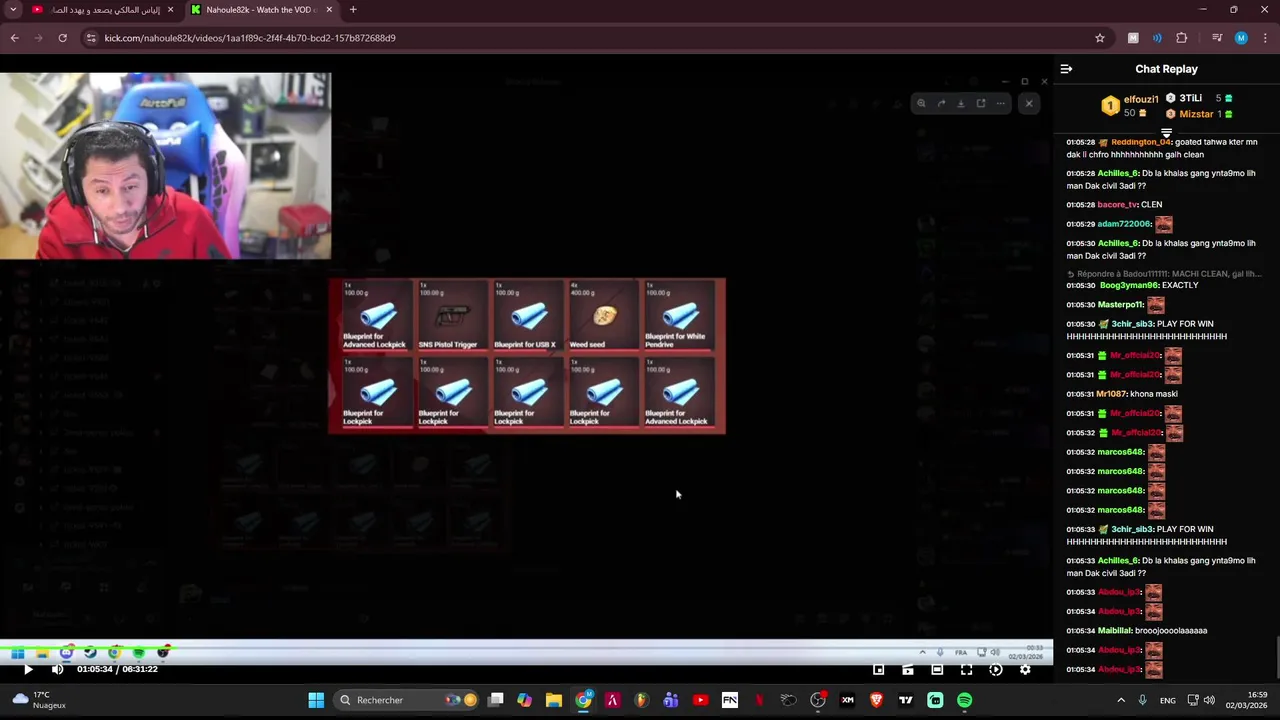Click the Blueprint for USB X item
Screen dimensions: 1280x720
click(527, 316)
